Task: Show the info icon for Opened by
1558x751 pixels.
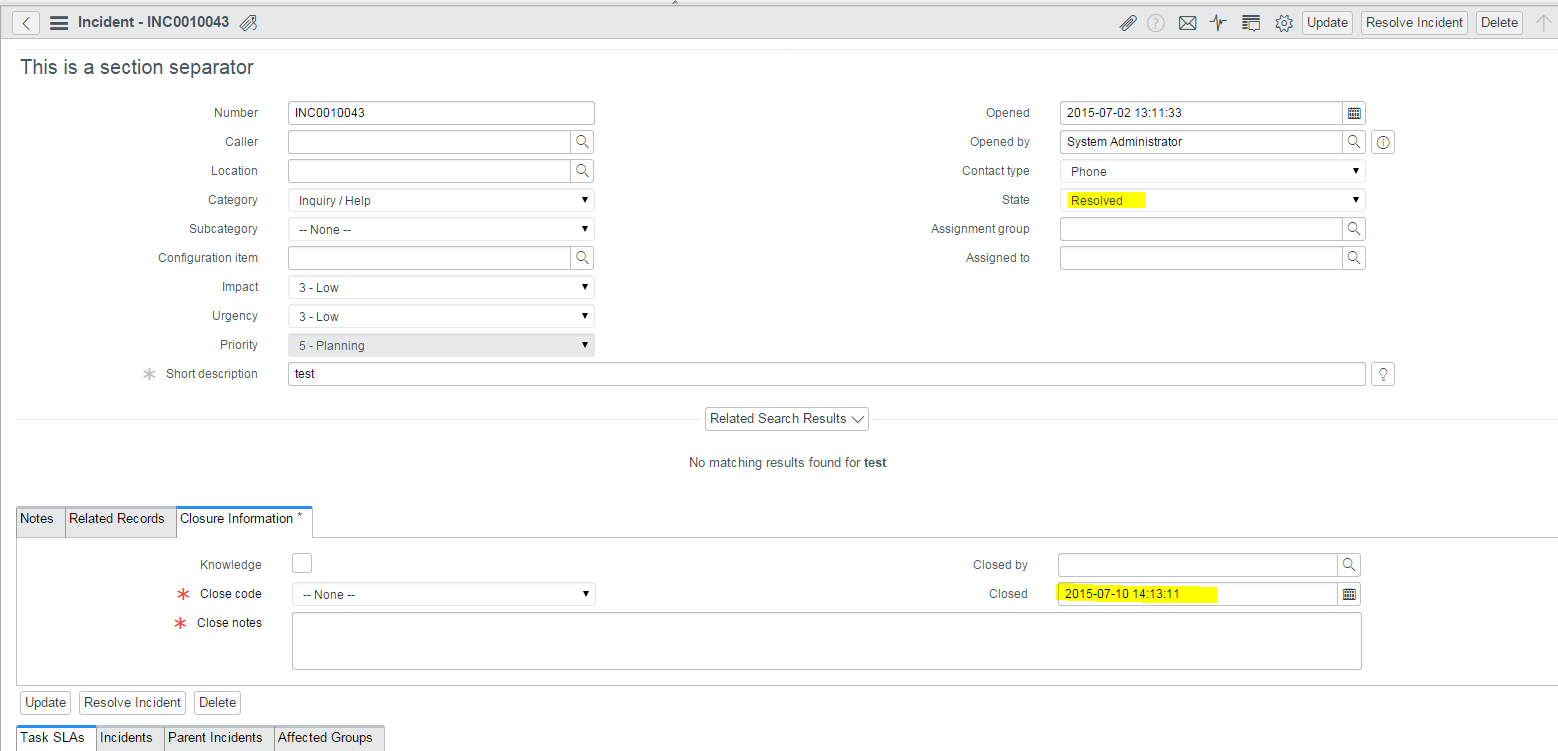Action: coord(1383,142)
